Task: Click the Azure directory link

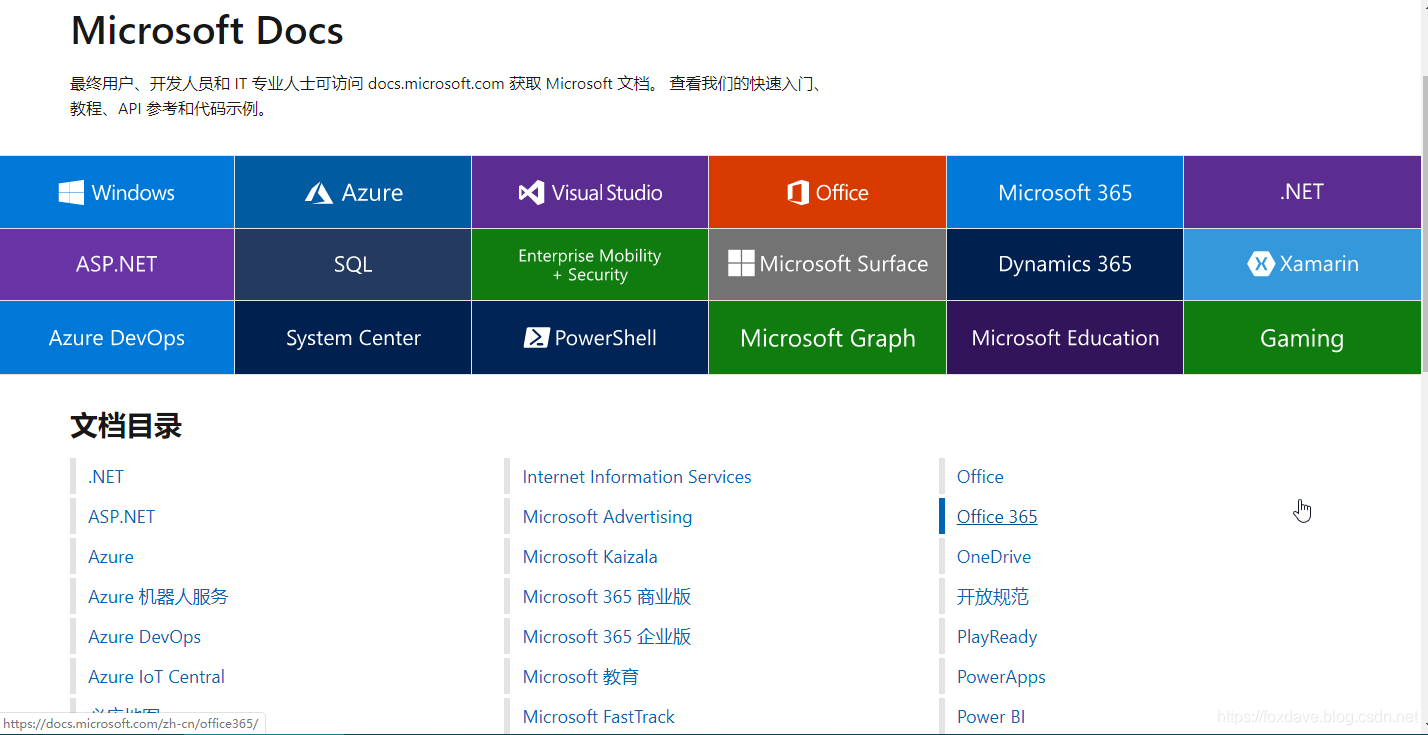Action: coord(111,557)
